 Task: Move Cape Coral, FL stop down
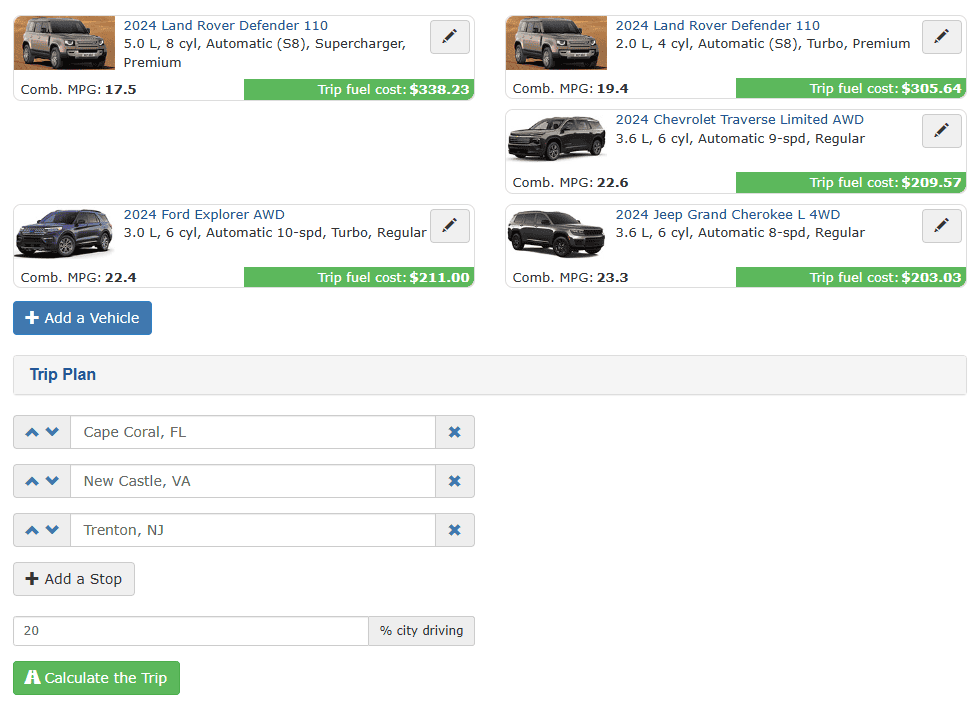click(x=52, y=432)
